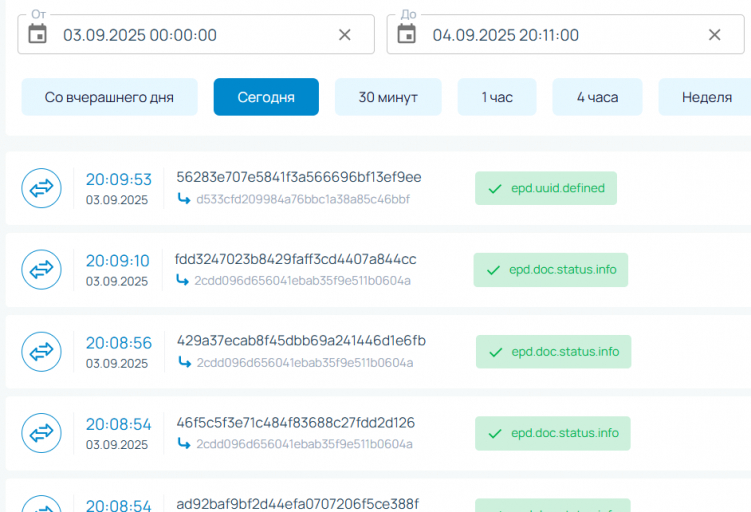This screenshot has height=512, width=751.
Task: Clear the До date 04.09.2025 20:11:00
Action: (x=715, y=34)
